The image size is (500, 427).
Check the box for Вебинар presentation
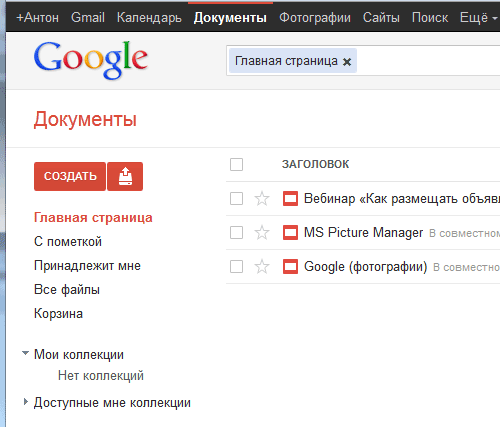point(236,199)
